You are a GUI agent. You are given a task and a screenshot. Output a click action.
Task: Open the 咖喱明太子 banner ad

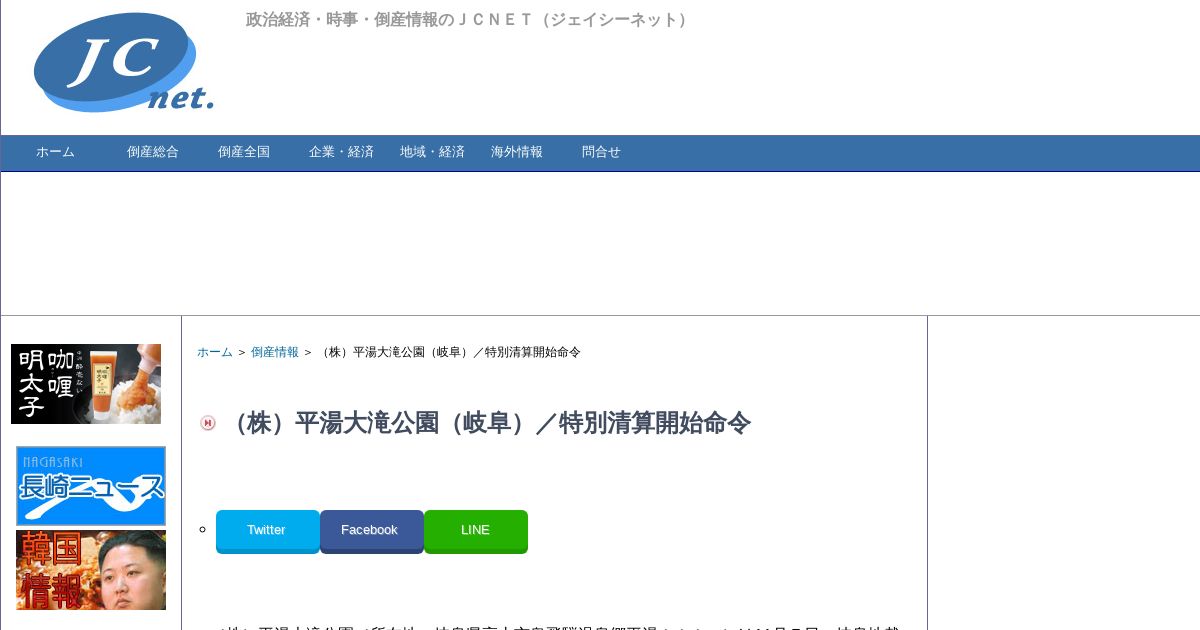pos(86,384)
